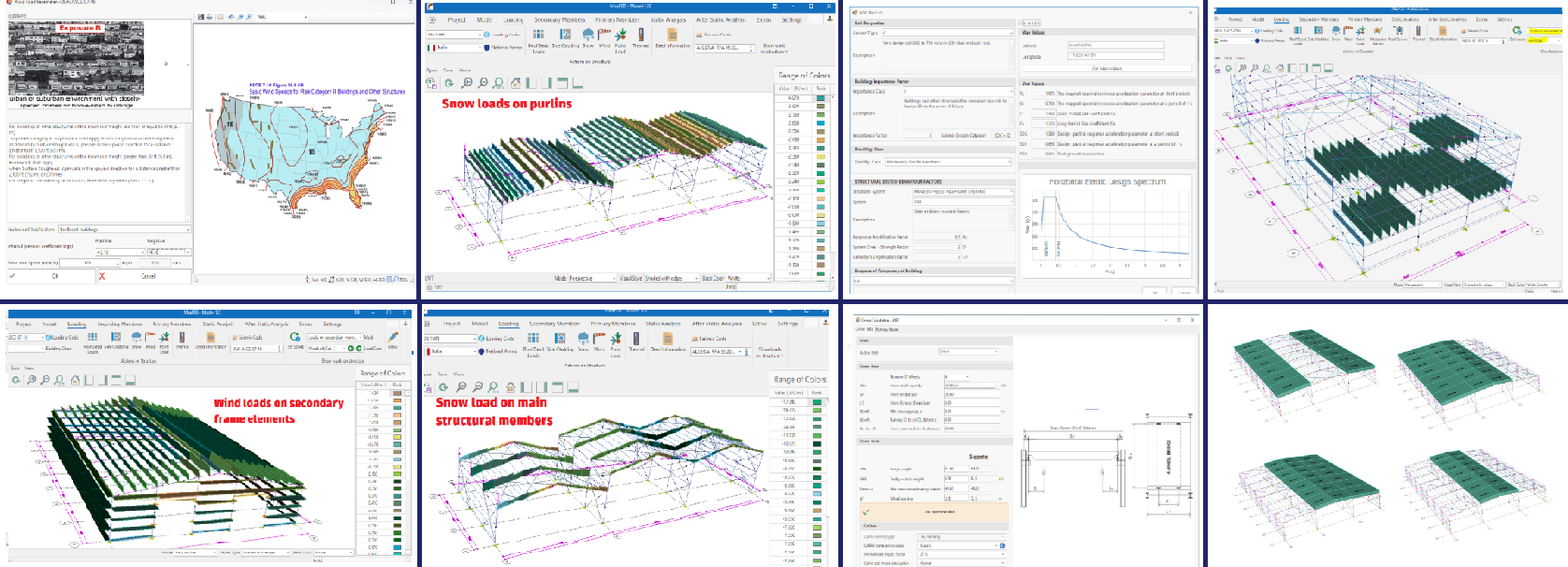Open Vertical impact factor dropdown in crane dialog

pos(962,554)
